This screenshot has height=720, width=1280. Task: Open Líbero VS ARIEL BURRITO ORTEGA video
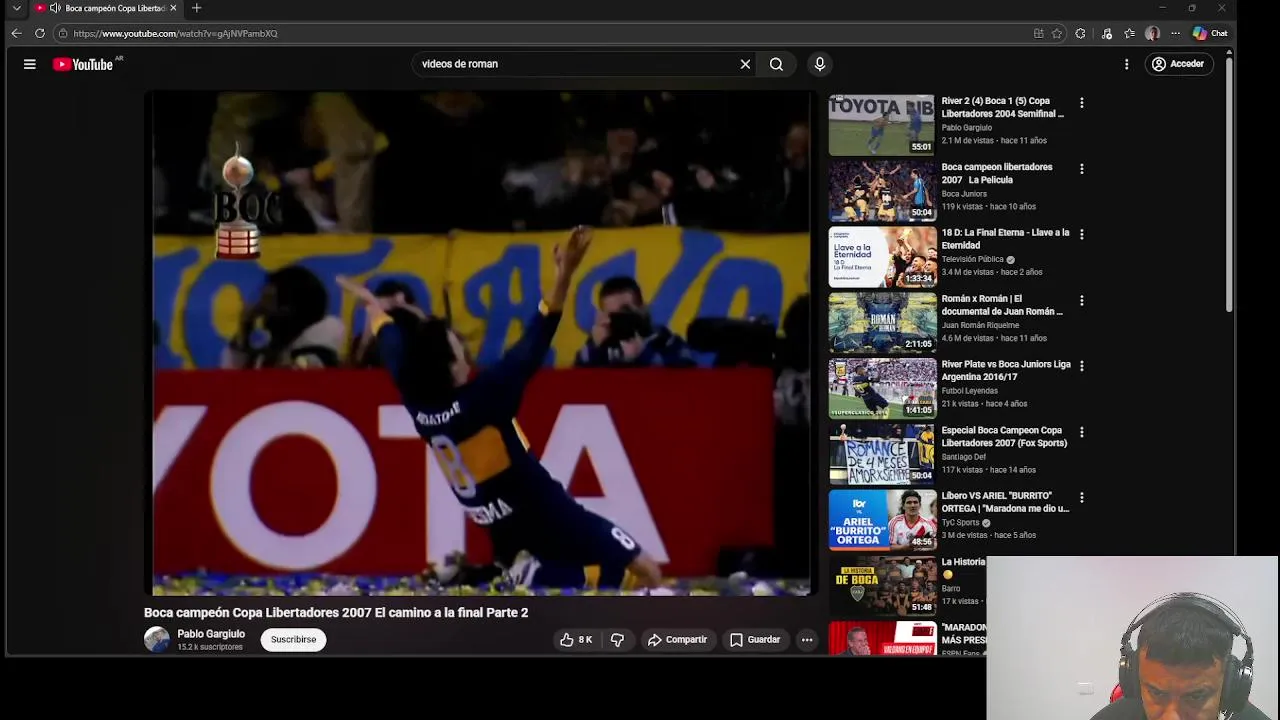click(x=1005, y=502)
